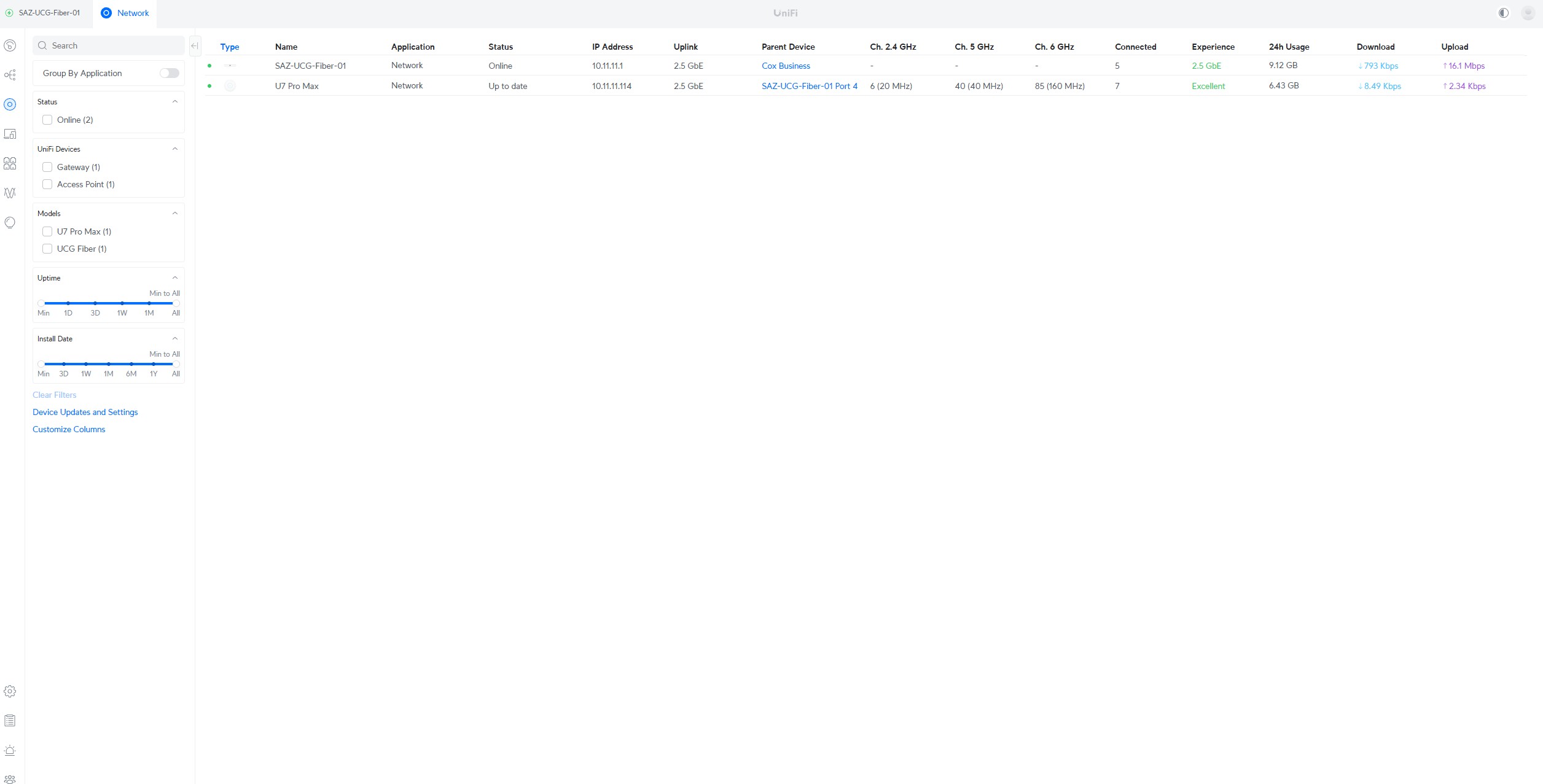Click the 1W point on Uptime slider
The image size is (1543, 784).
(x=122, y=303)
